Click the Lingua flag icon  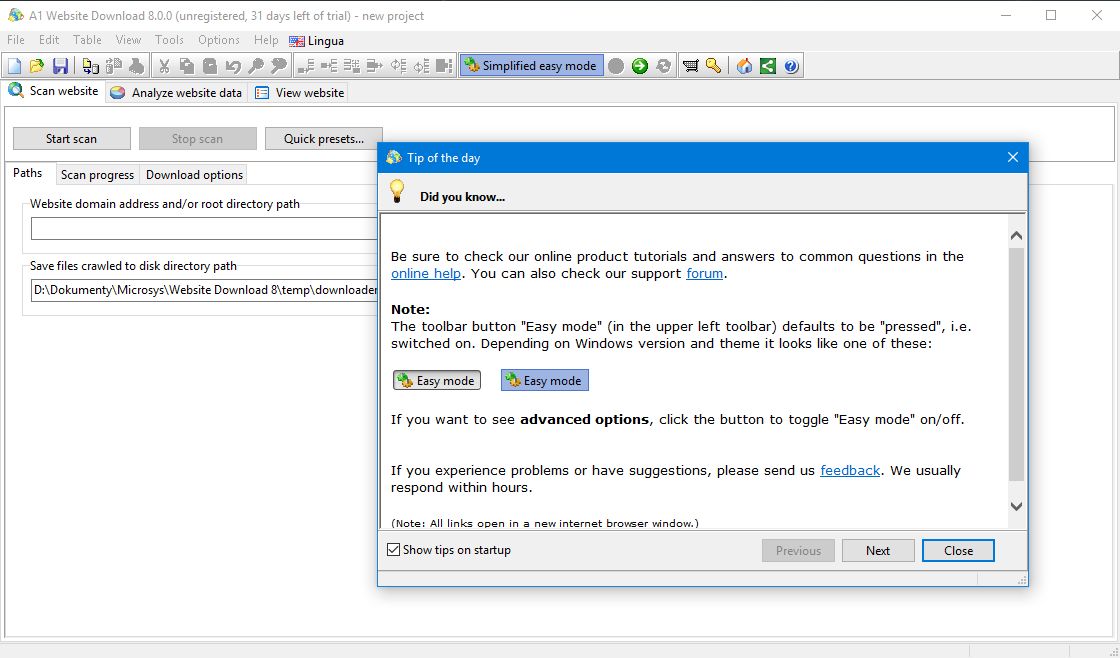[x=296, y=41]
